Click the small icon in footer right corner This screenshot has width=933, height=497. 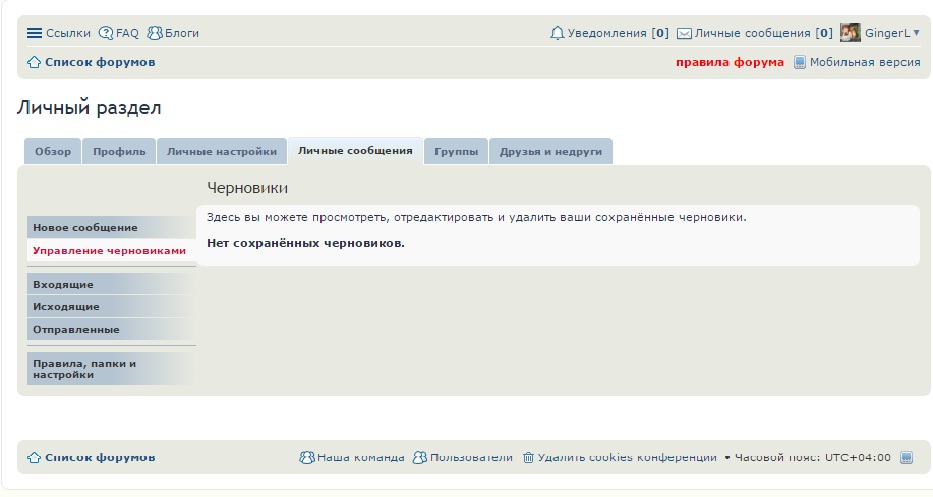pos(906,457)
